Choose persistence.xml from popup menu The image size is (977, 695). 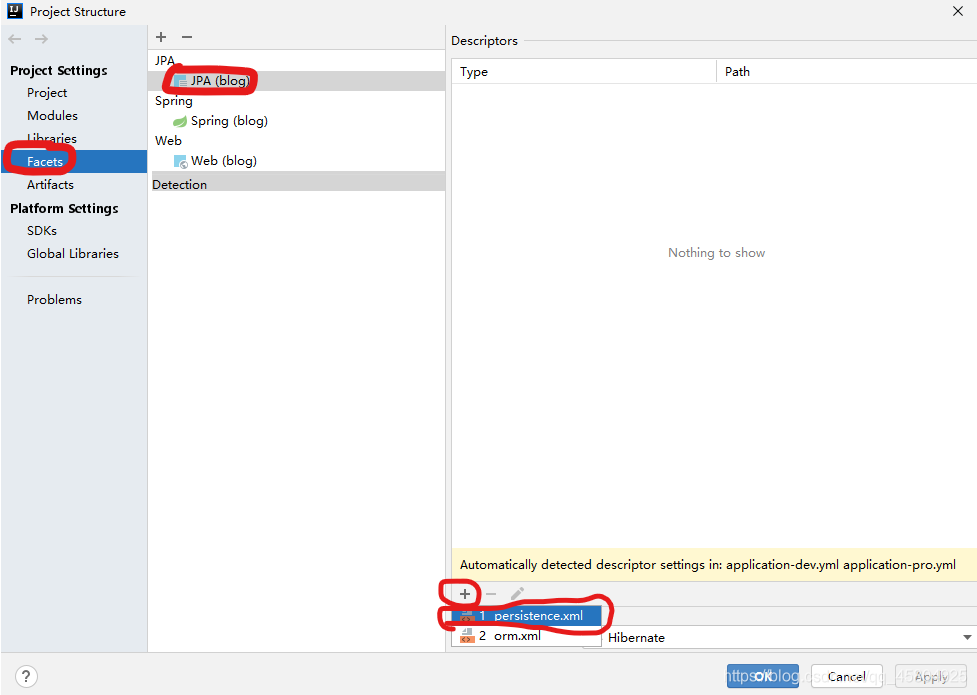pos(537,616)
